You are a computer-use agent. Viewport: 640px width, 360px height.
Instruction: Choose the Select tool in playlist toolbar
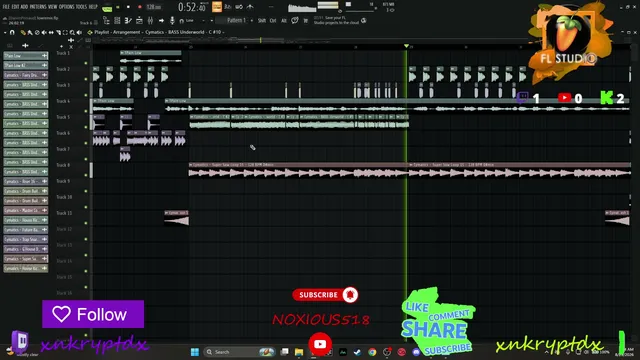tap(65, 32)
